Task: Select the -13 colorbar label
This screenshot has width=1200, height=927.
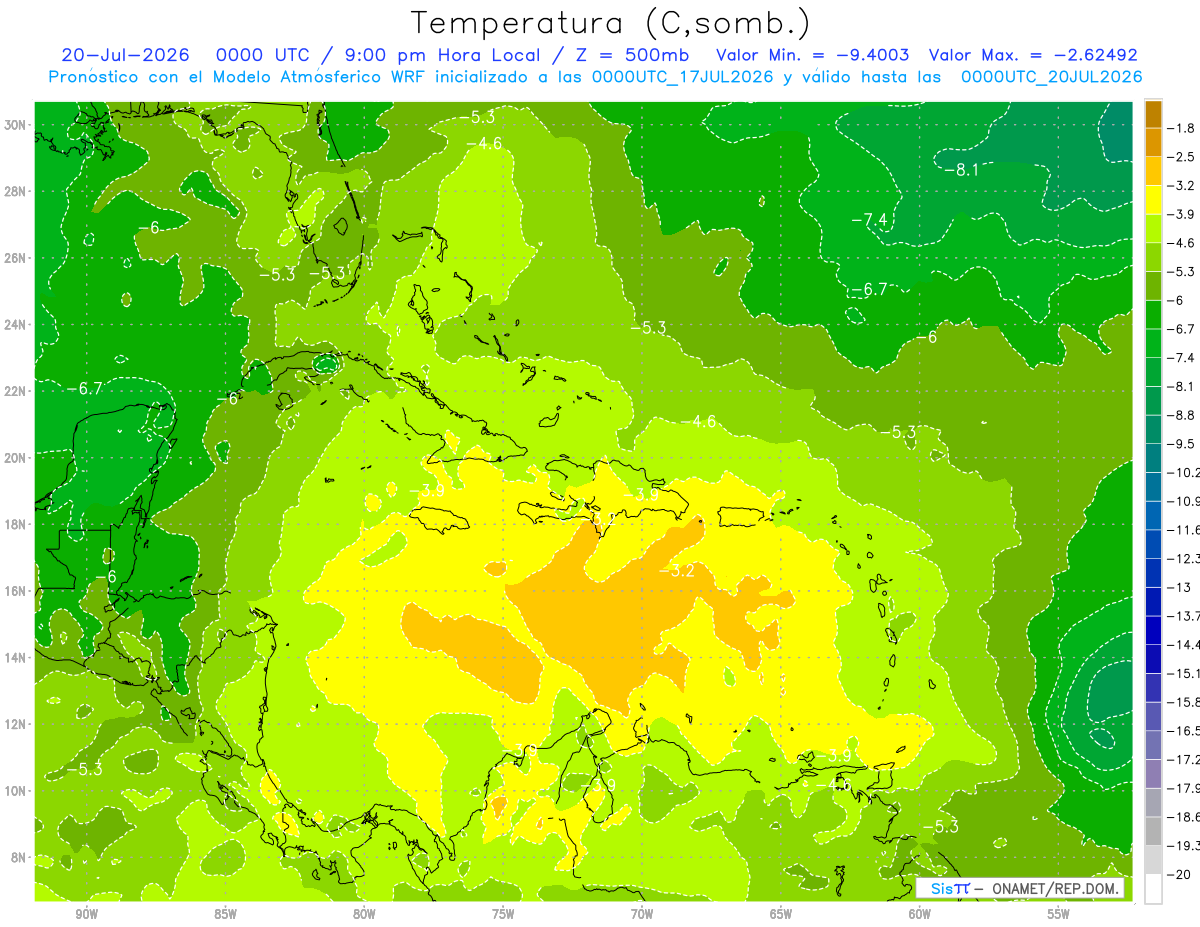Action: (x=1178, y=587)
